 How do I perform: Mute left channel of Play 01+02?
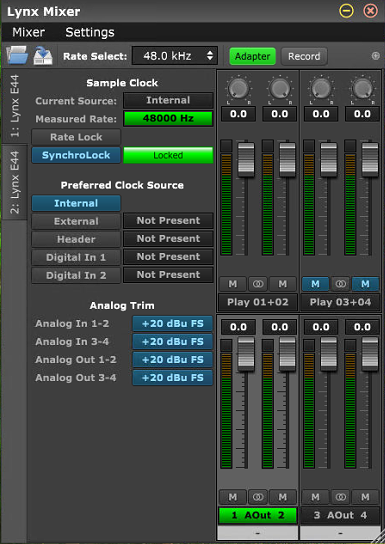(233, 284)
